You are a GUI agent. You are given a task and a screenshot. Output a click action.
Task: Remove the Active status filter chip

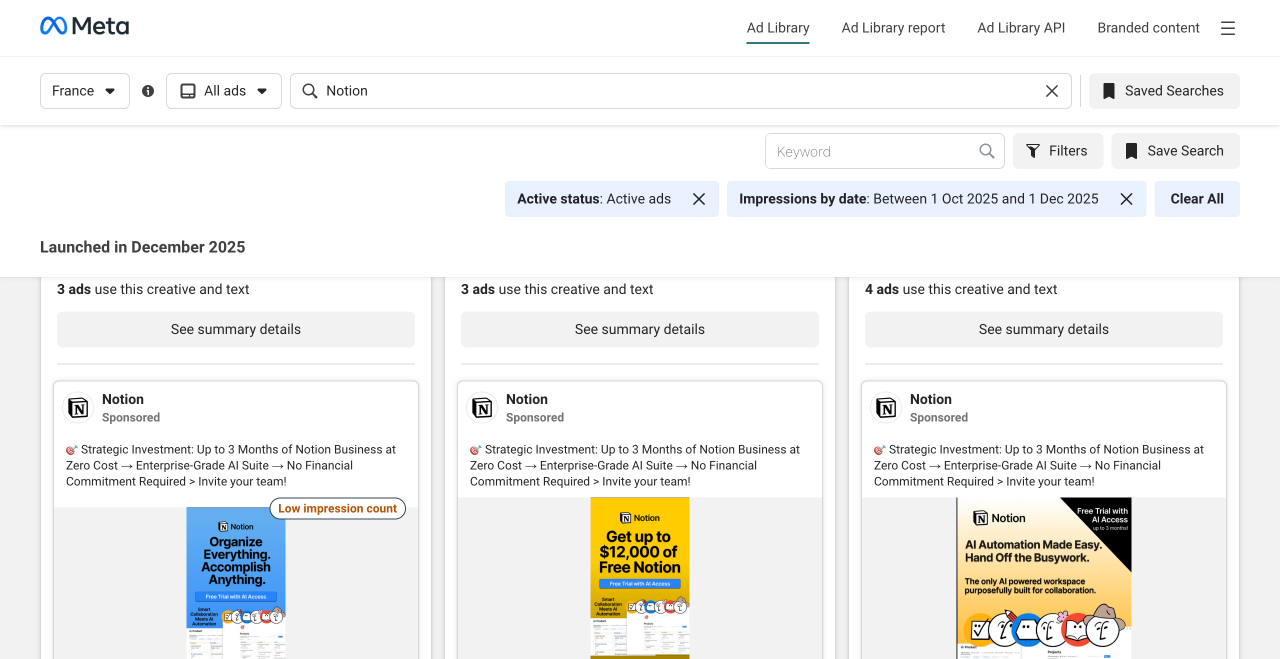699,199
